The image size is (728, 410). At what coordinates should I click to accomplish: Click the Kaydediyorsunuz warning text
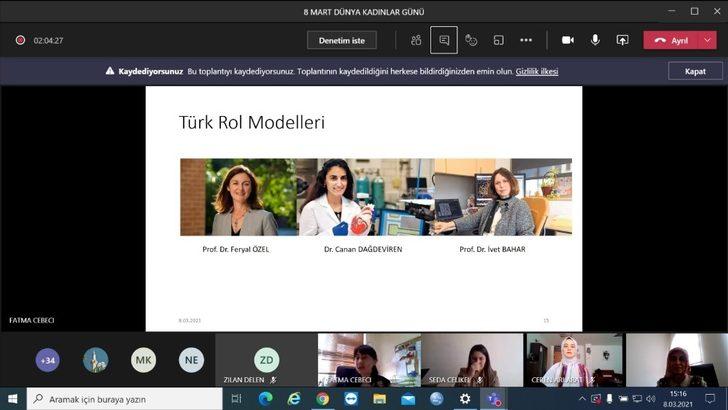tap(150, 71)
